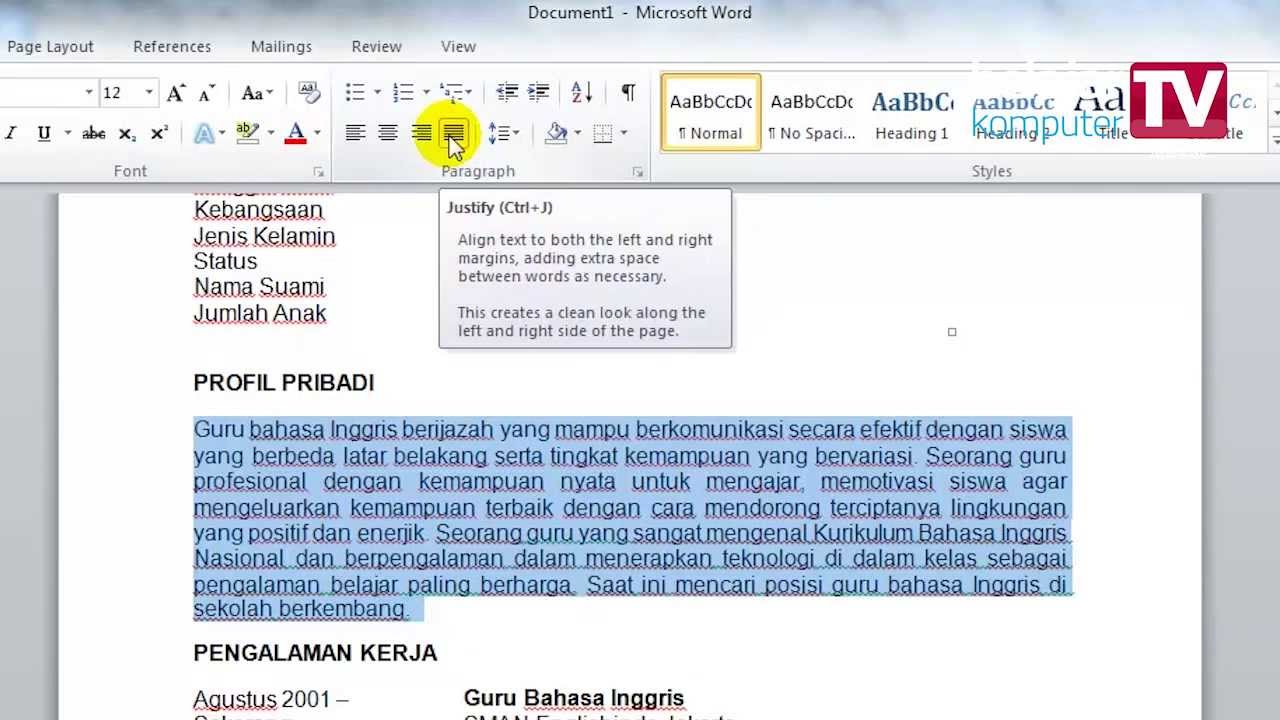The image size is (1280, 720).
Task: Click the Guru Bahasa Inggris job title
Action: coord(574,698)
